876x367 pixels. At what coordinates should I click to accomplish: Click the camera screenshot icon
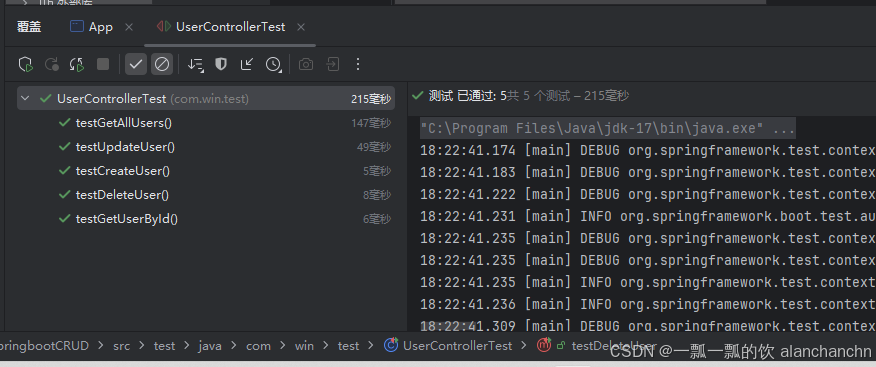[x=306, y=64]
